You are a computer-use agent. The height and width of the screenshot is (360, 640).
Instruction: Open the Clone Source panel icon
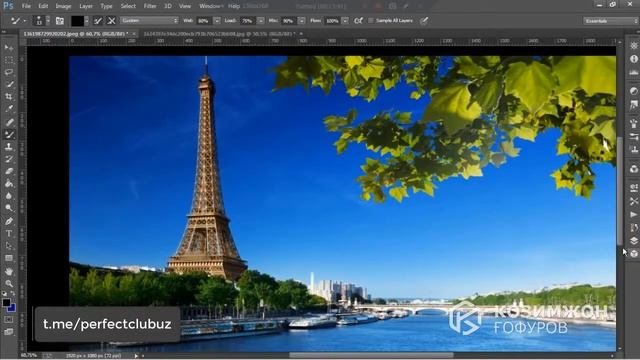633,150
